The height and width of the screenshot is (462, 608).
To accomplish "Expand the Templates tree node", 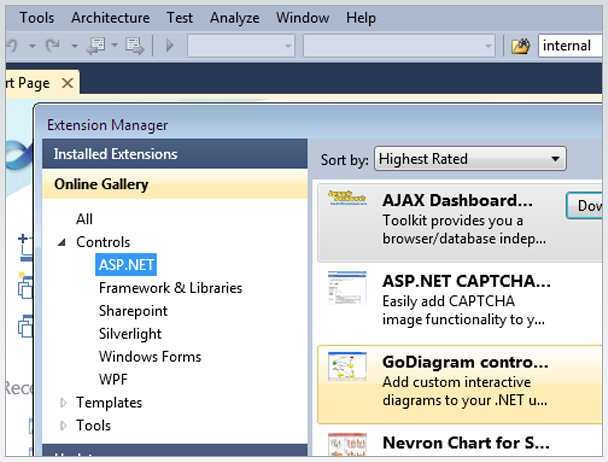I will click(64, 403).
